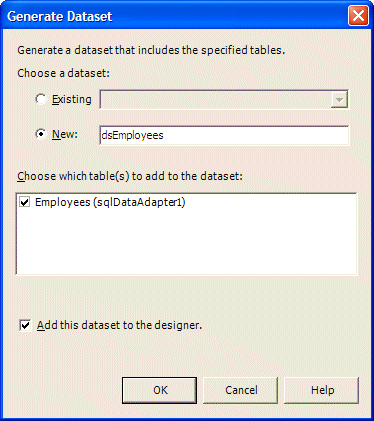Select the Existing dataset radio button
This screenshot has height=421, width=374.
pos(41,99)
